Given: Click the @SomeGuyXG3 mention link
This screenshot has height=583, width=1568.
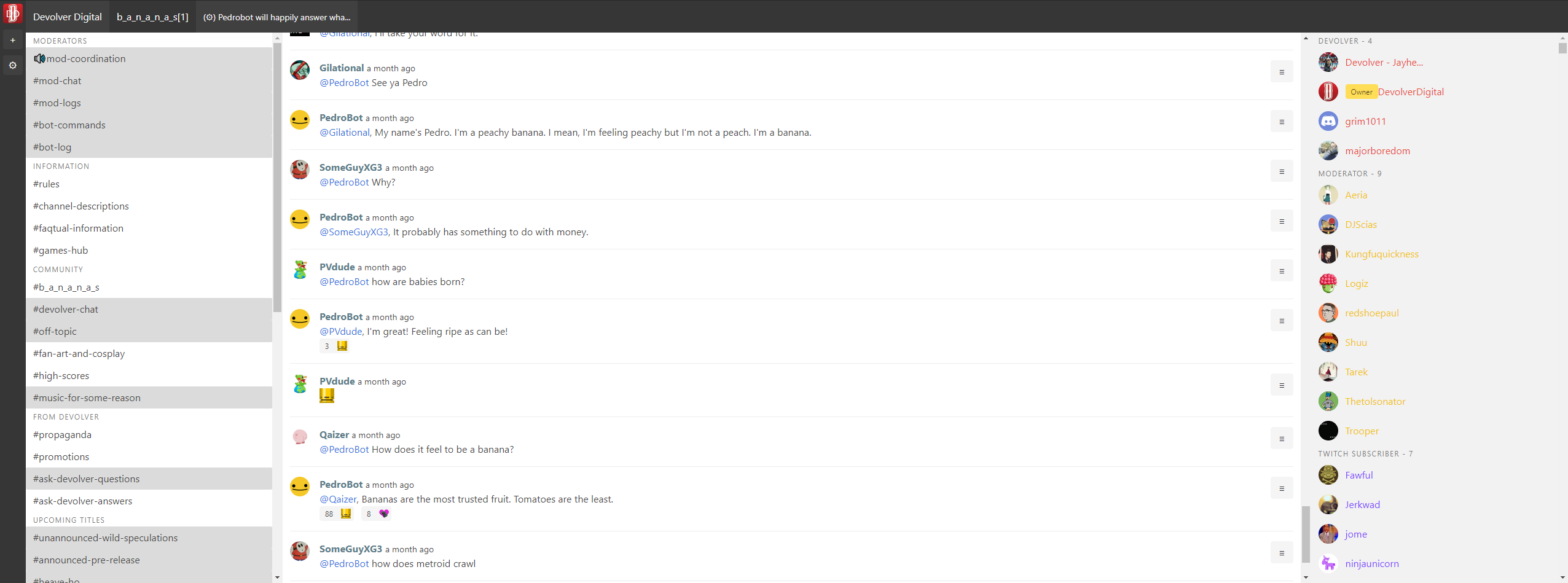Looking at the screenshot, I should click(355, 232).
